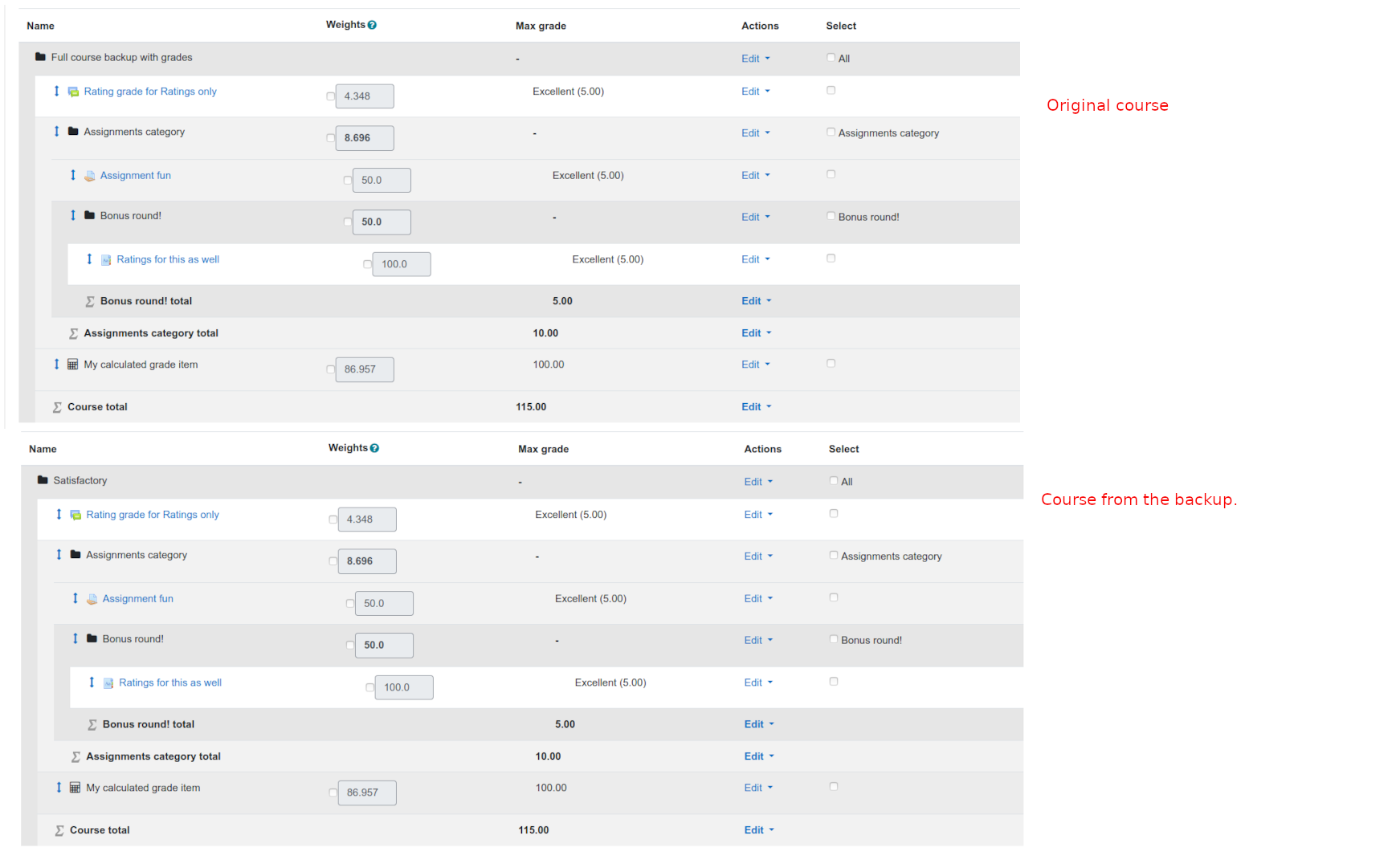This screenshot has height=860, width=1400.
Task: Tick the All select checkbox in Satisfactory table
Action: 834,481
